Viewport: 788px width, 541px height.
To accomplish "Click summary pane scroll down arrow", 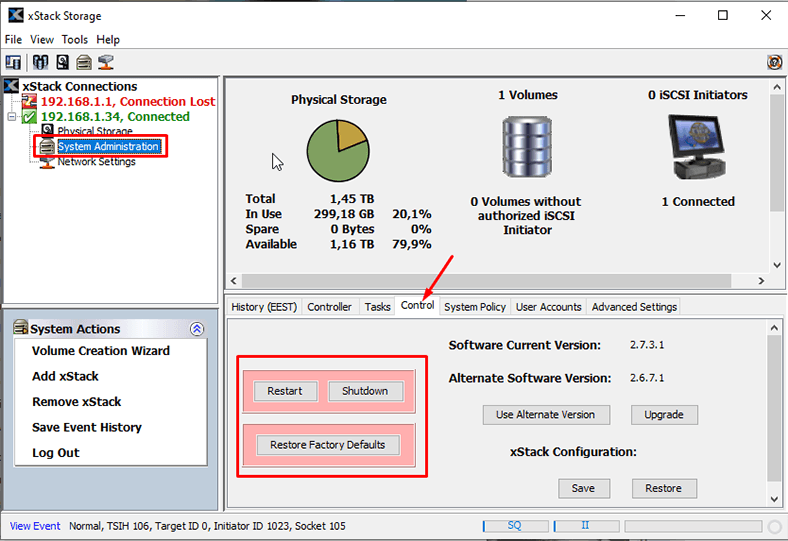I will (777, 265).
